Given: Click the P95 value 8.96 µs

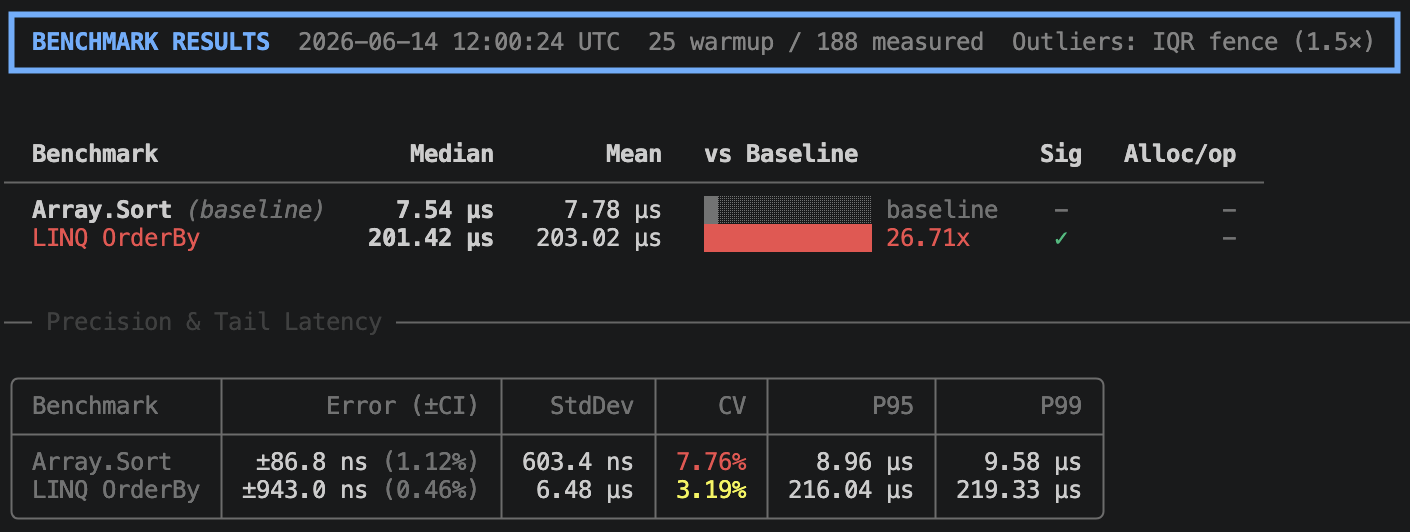Looking at the screenshot, I should 865,461.
